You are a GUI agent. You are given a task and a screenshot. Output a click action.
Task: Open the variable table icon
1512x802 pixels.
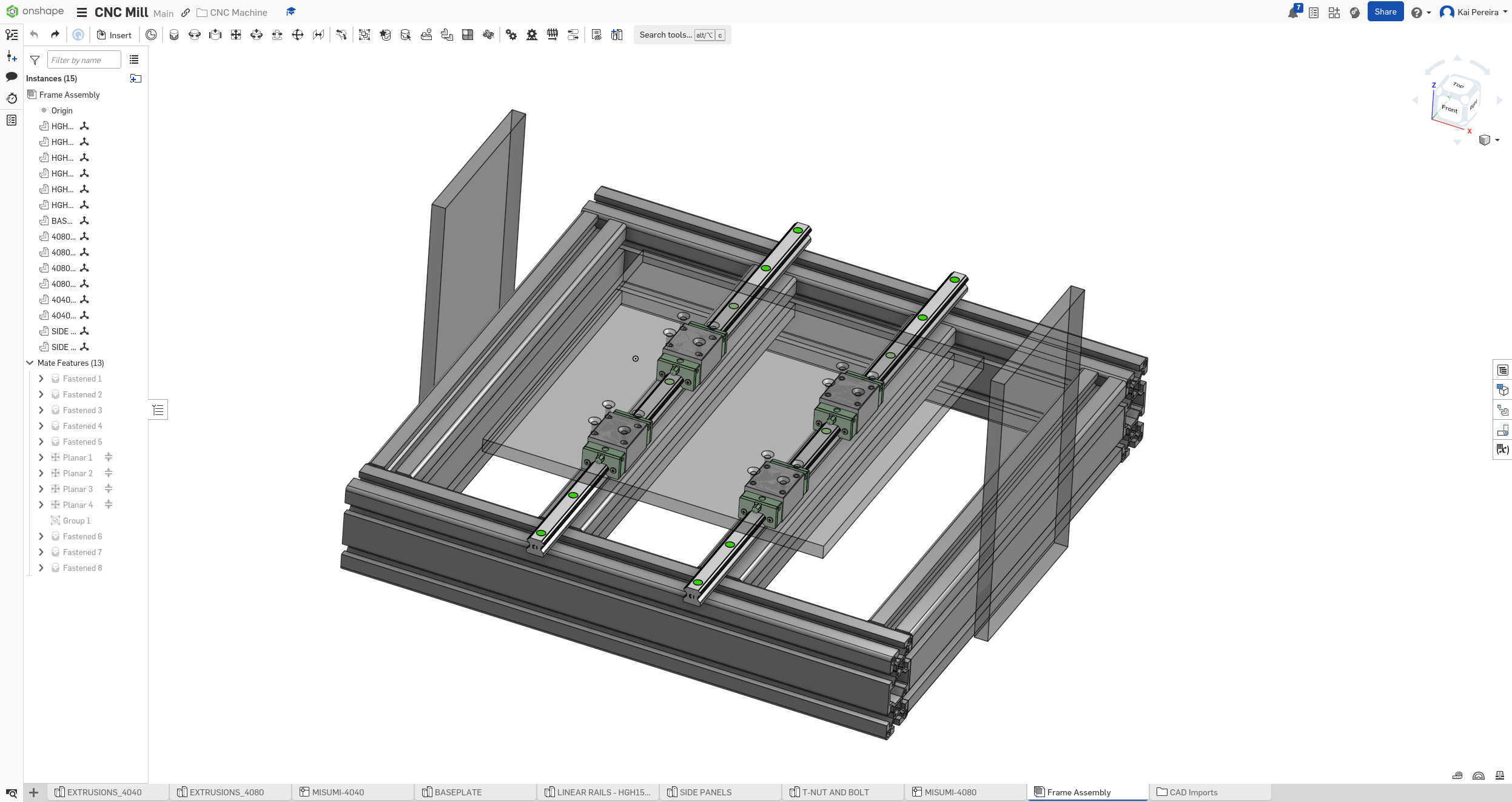[1503, 450]
